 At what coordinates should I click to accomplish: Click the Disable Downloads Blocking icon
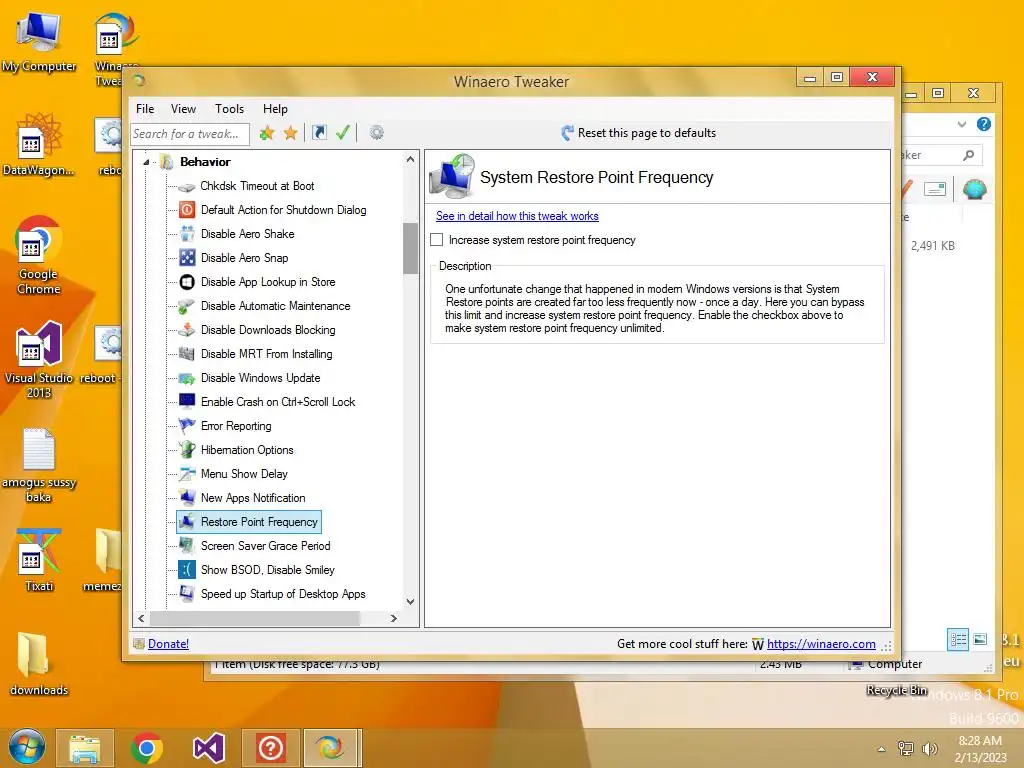coord(187,330)
